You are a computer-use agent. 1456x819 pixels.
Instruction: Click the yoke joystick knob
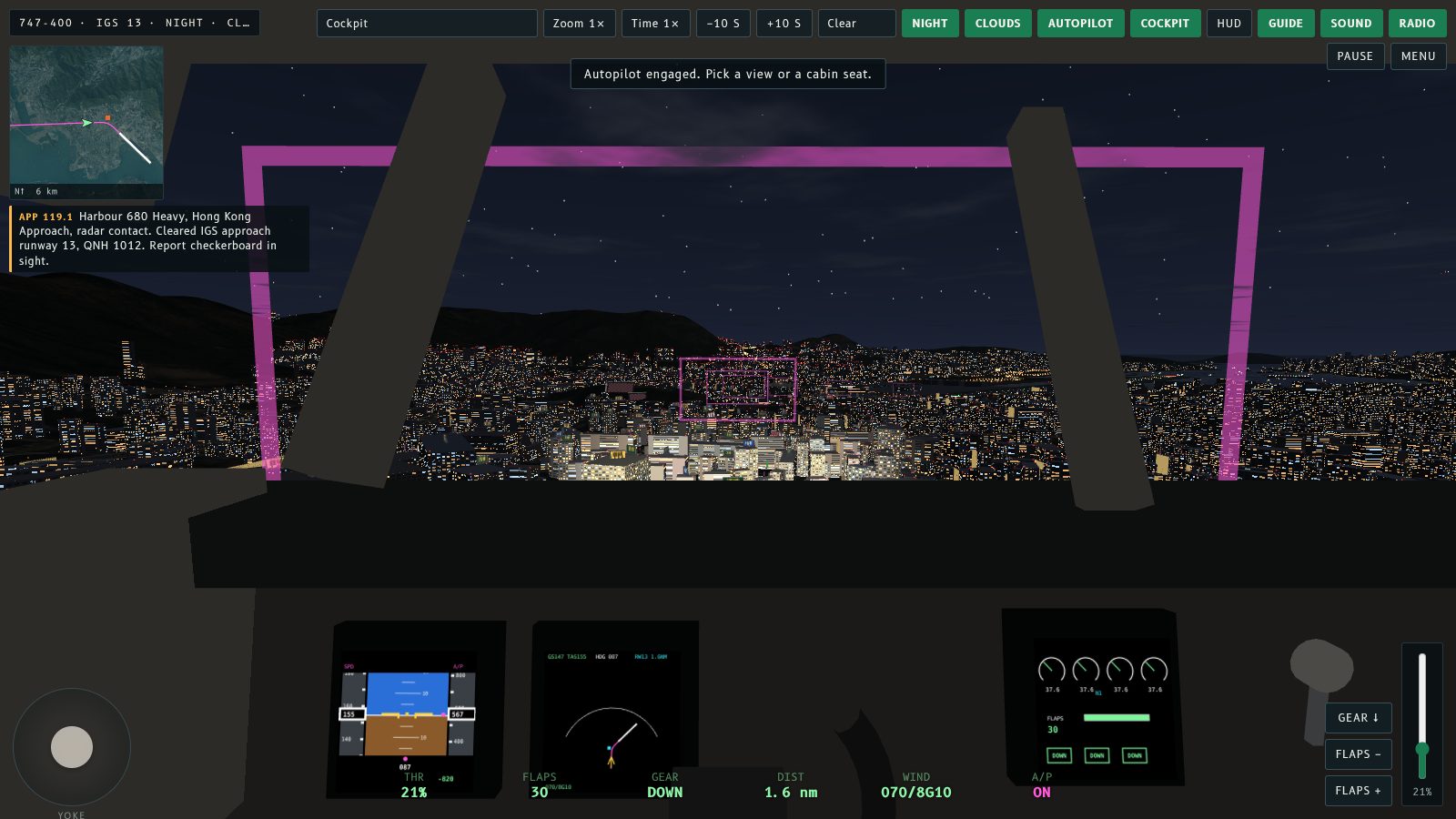pos(72,747)
